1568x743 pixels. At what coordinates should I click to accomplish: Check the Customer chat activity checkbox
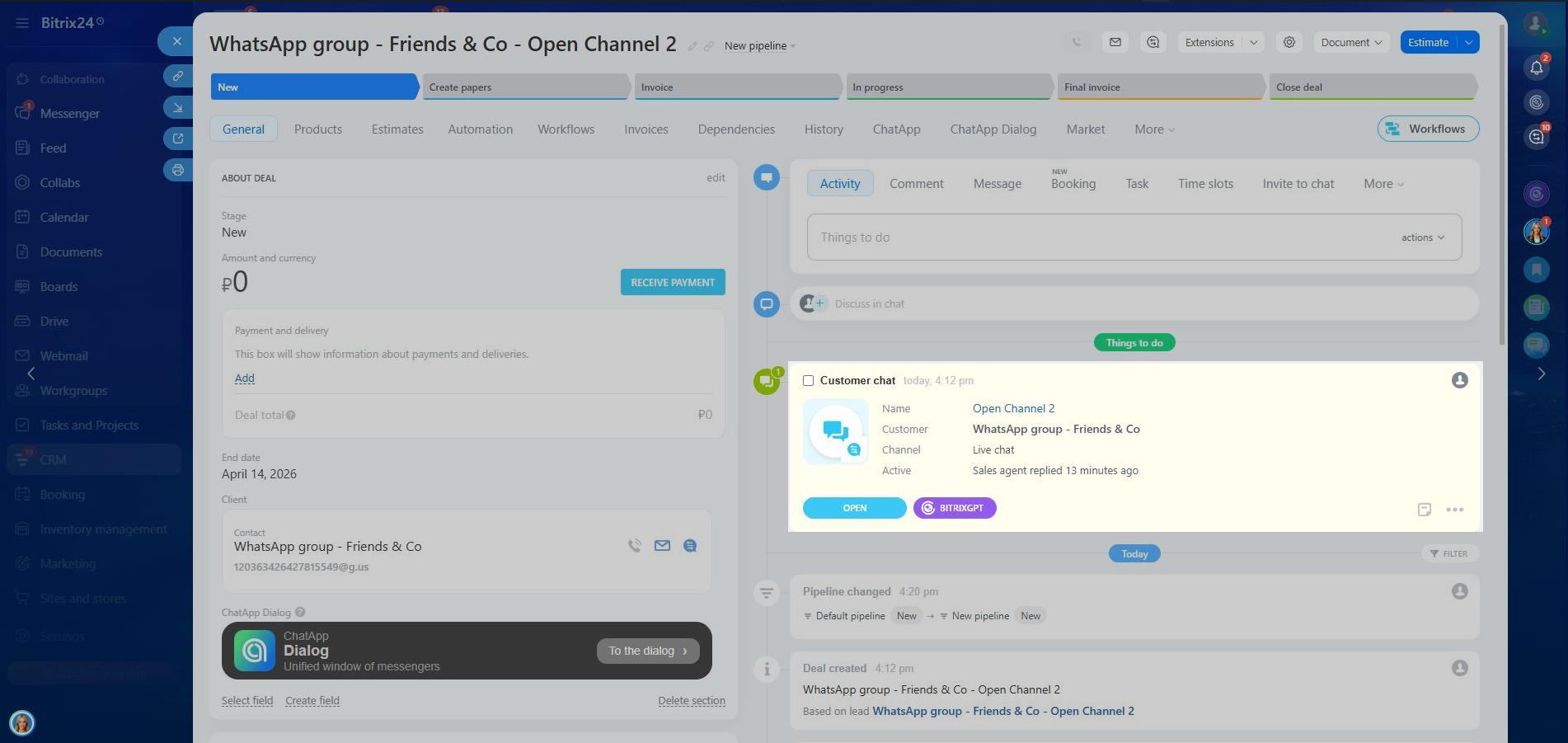[x=809, y=381]
